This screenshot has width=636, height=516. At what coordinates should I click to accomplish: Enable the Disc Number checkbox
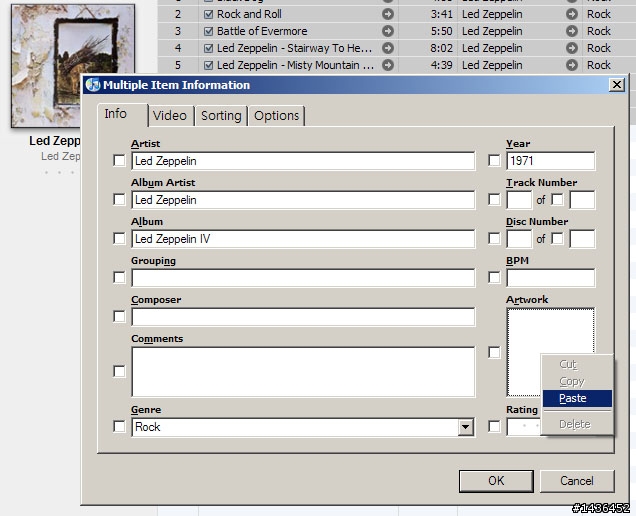click(494, 239)
